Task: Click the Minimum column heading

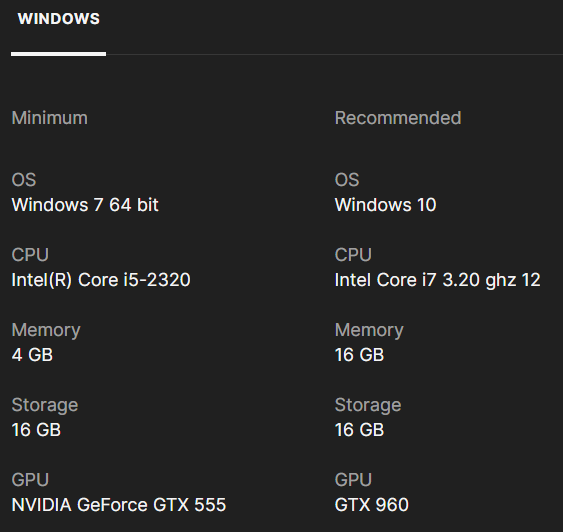Action: (50, 118)
